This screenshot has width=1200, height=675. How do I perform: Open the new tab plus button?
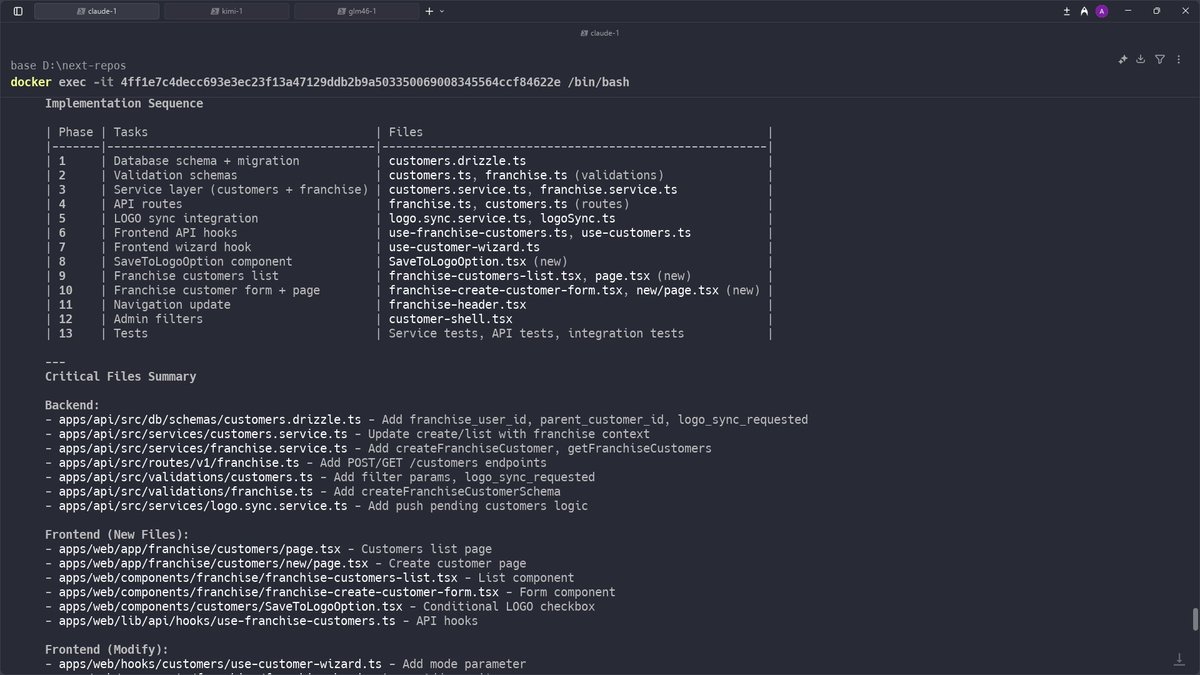(429, 11)
